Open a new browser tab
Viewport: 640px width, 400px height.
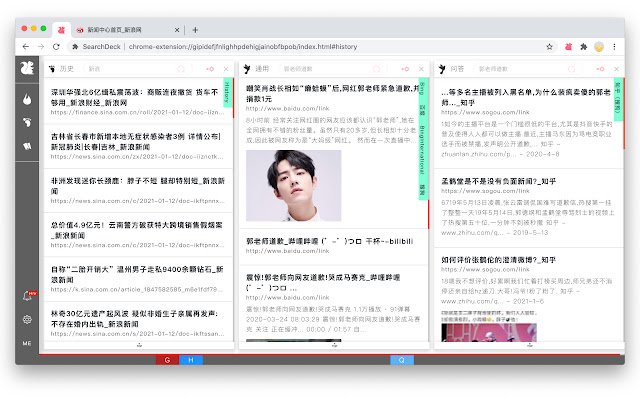195,30
